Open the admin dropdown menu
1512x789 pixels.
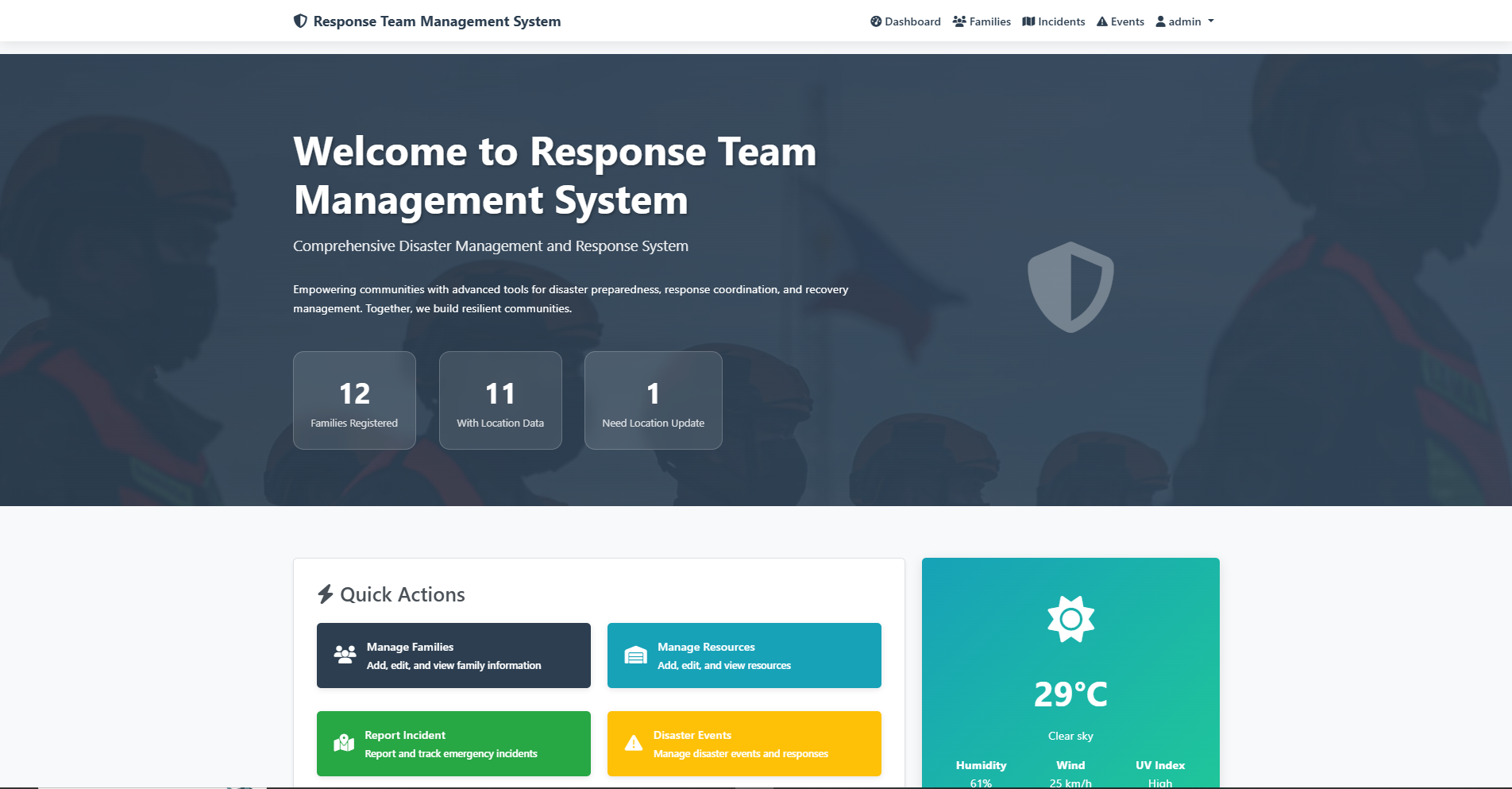(1184, 21)
